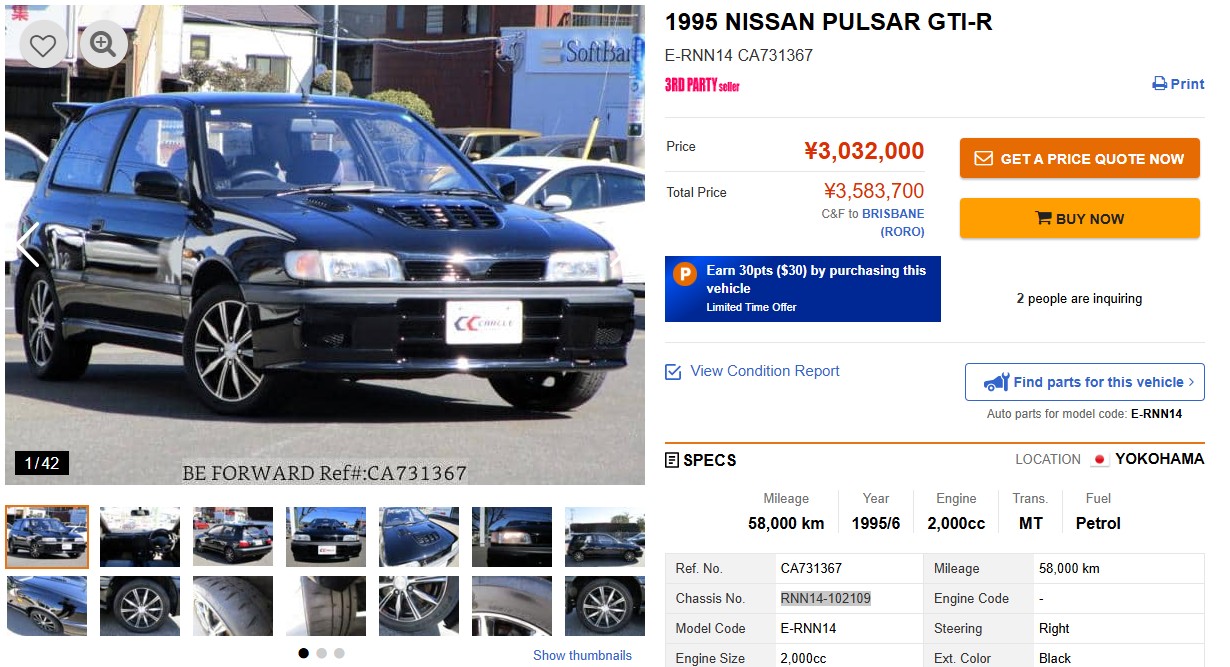This screenshot has height=667, width=1230.
Task: Click the wrench car parts icon
Action: [996, 382]
